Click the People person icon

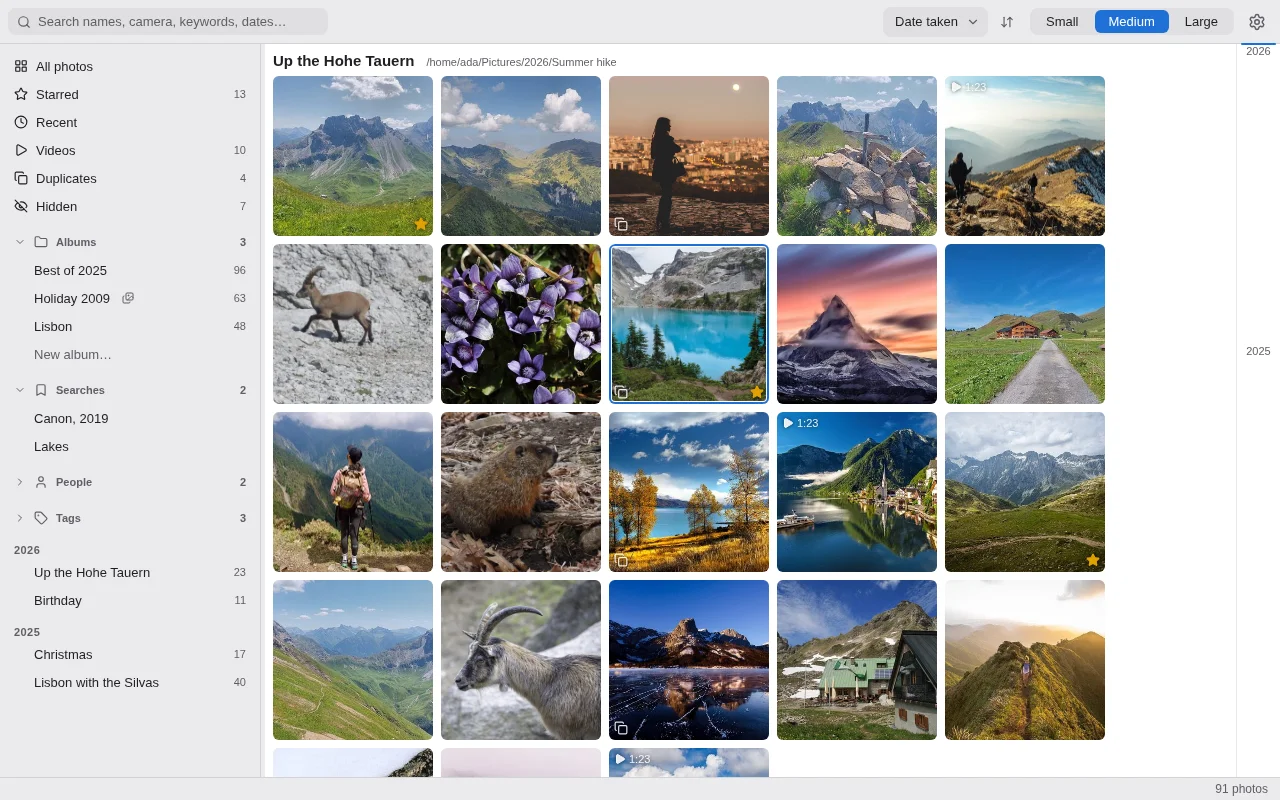pos(41,482)
